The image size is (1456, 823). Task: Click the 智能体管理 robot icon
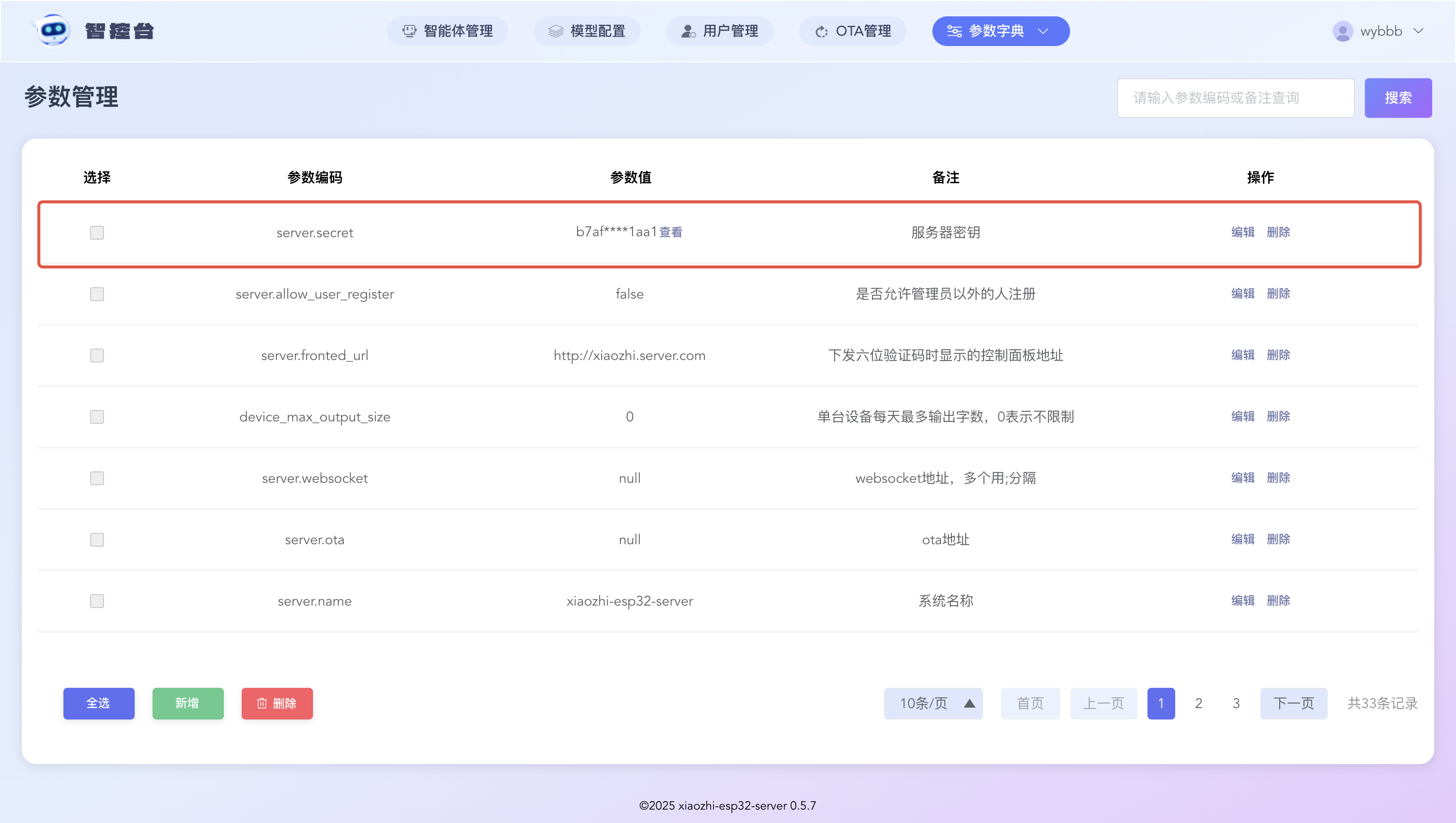(409, 31)
